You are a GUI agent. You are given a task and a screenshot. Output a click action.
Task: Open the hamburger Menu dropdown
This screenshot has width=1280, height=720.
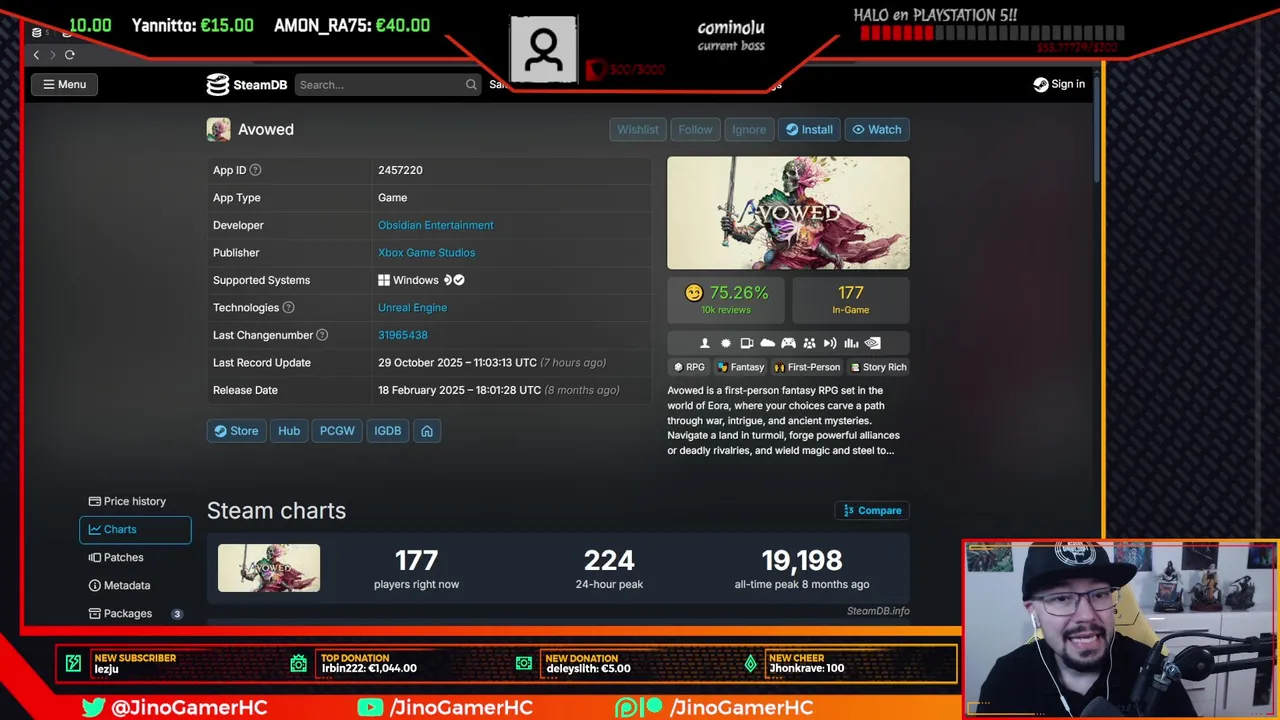(x=64, y=85)
